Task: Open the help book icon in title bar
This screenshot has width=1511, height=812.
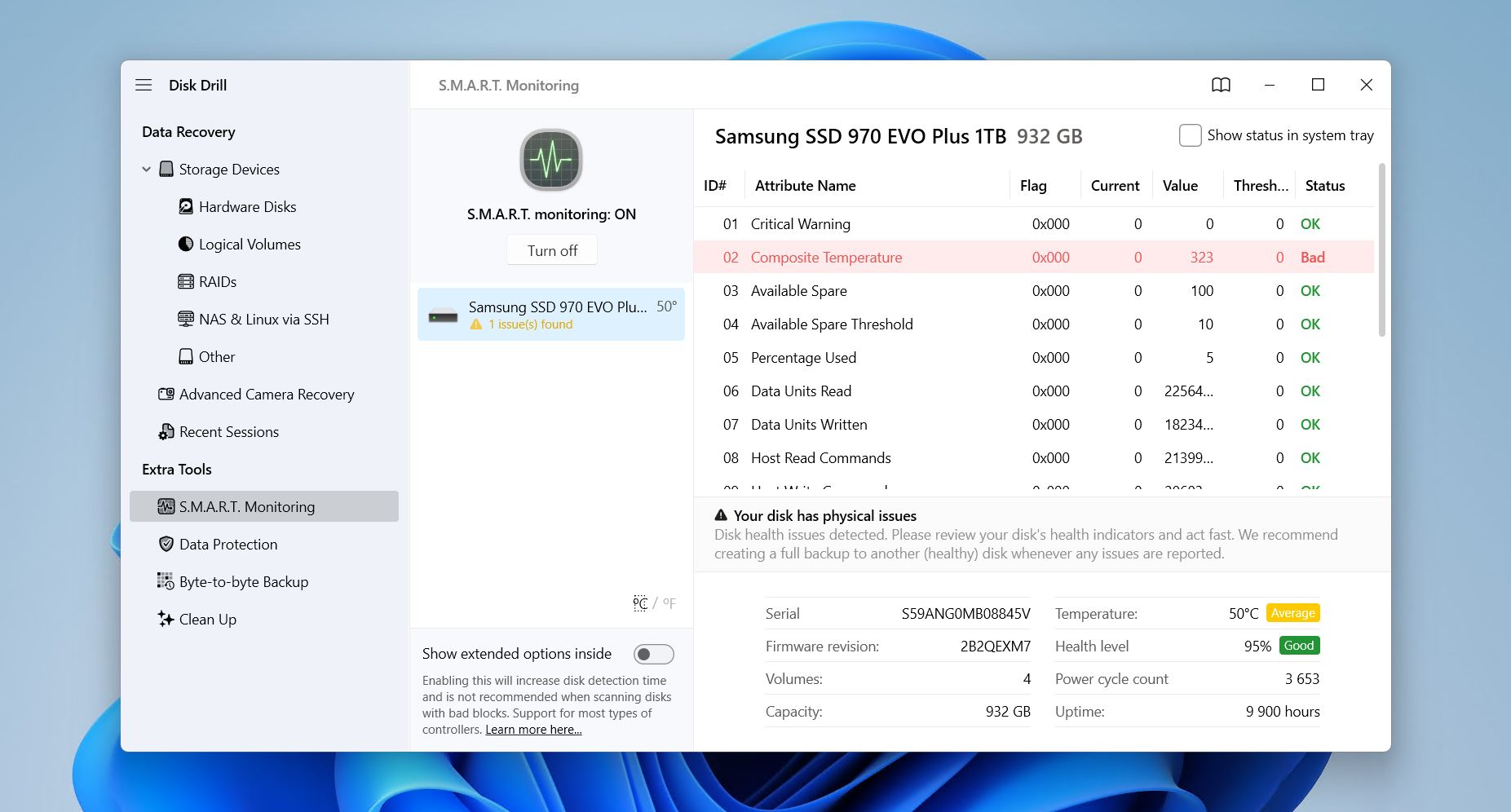Action: (1221, 85)
